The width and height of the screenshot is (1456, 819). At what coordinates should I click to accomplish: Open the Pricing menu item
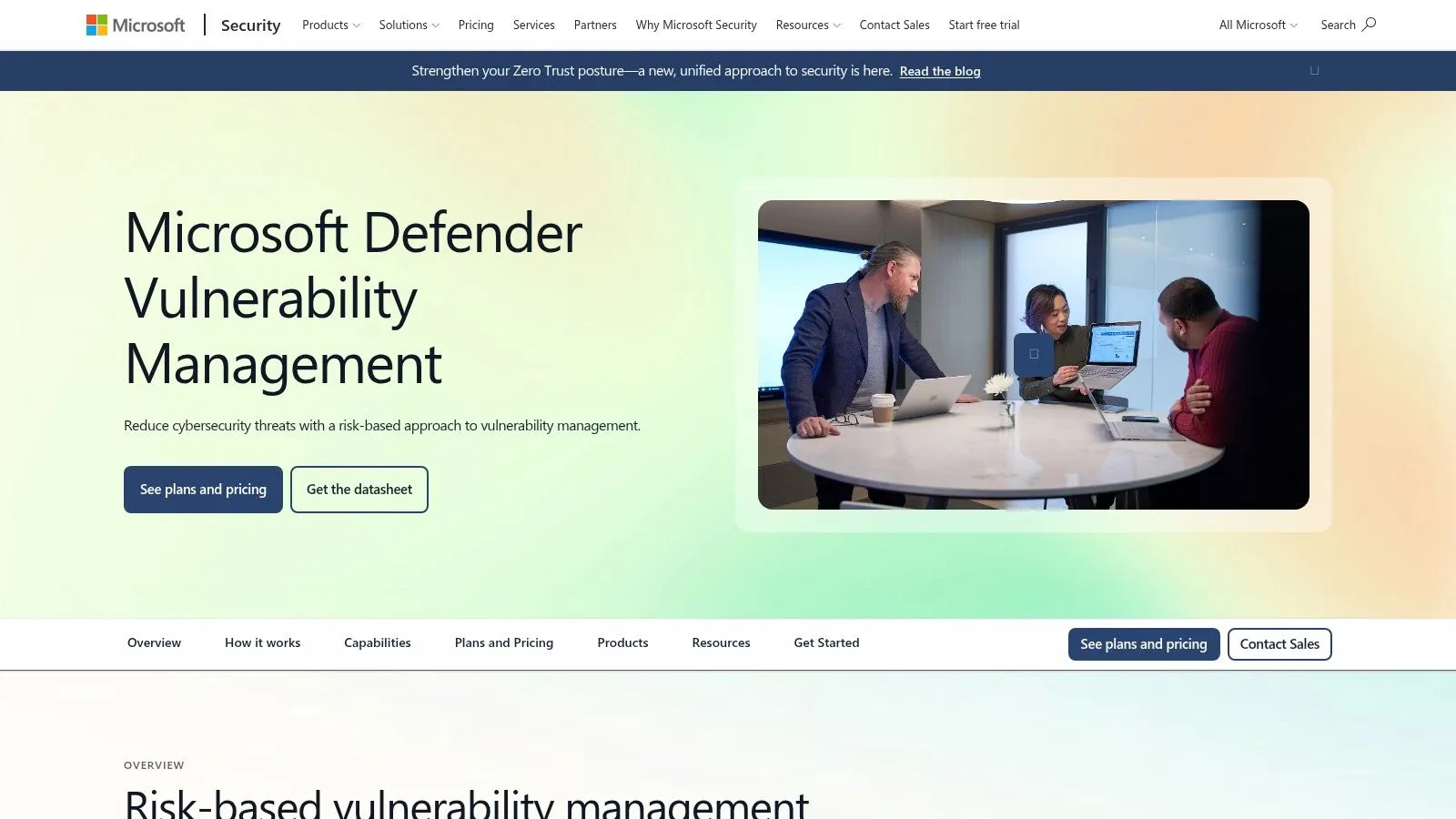tap(476, 25)
